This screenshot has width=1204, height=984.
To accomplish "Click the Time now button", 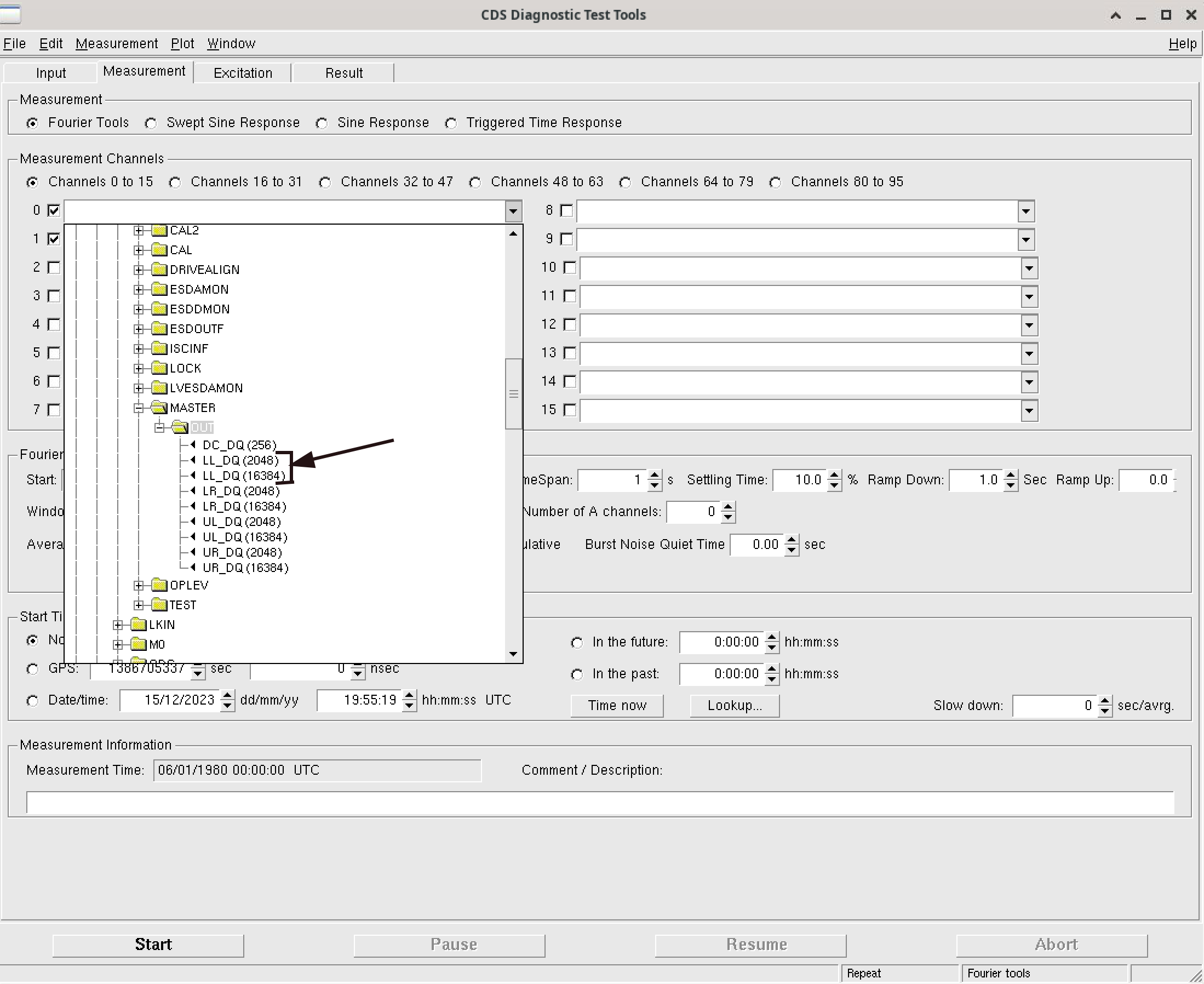I will 617,706.
